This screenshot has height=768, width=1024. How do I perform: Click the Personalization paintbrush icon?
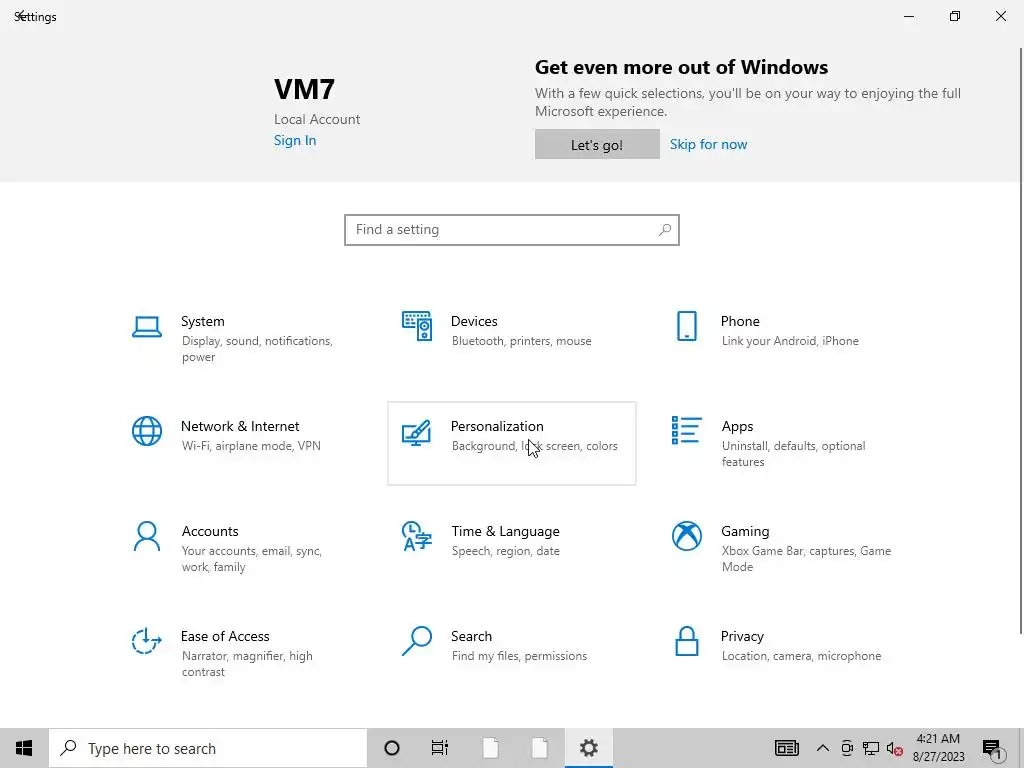pyautogui.click(x=417, y=432)
